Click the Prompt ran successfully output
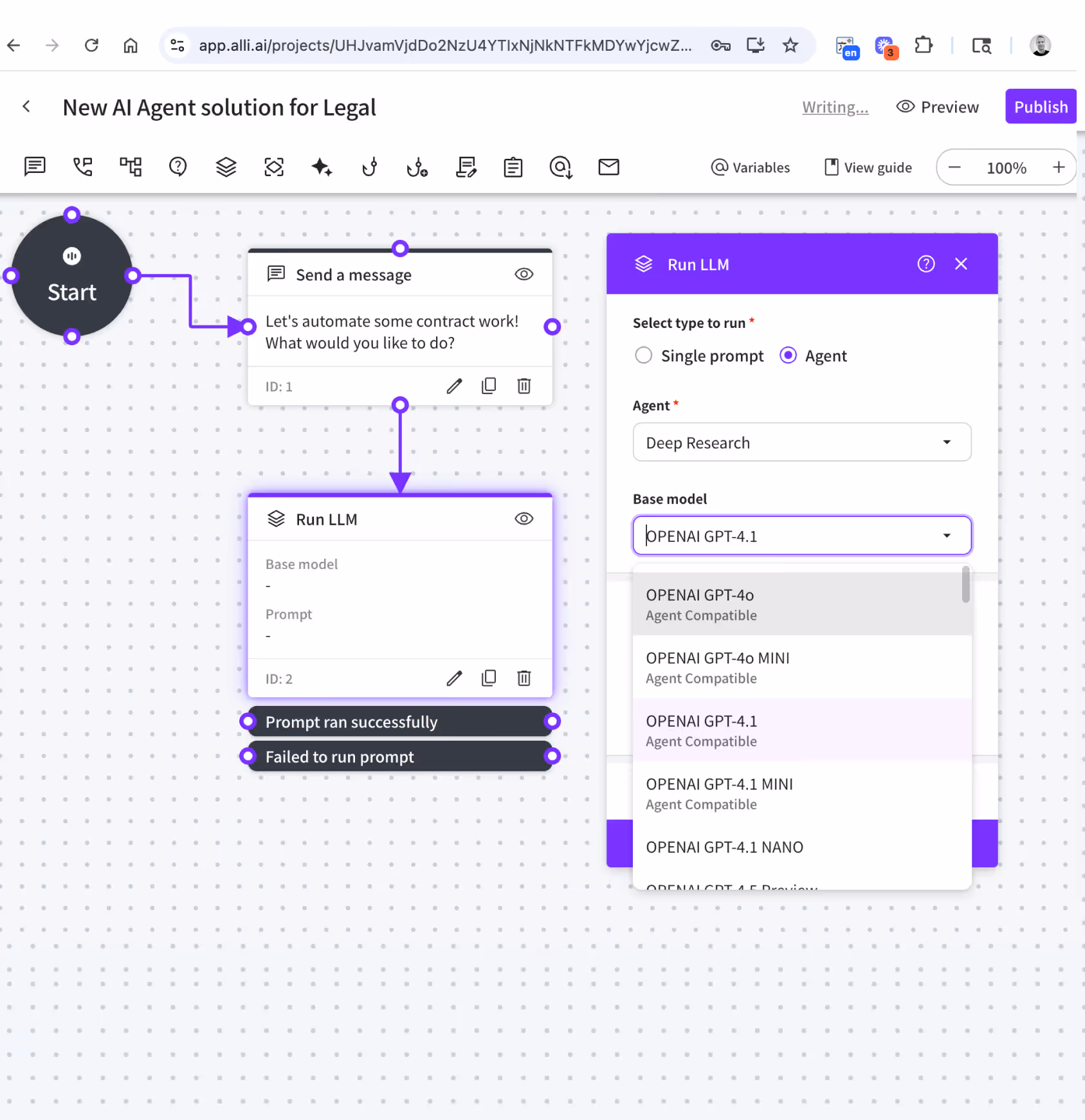Image resolution: width=1085 pixels, height=1120 pixels. (x=400, y=721)
